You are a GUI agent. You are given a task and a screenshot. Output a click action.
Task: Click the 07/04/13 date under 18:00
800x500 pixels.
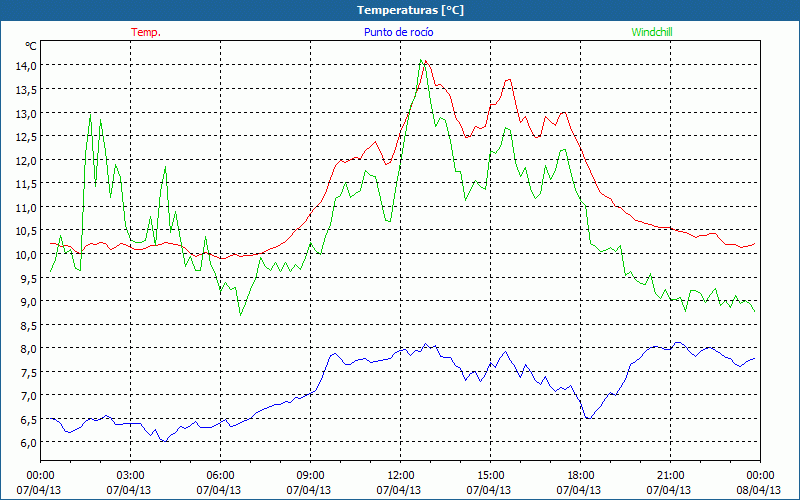click(579, 490)
